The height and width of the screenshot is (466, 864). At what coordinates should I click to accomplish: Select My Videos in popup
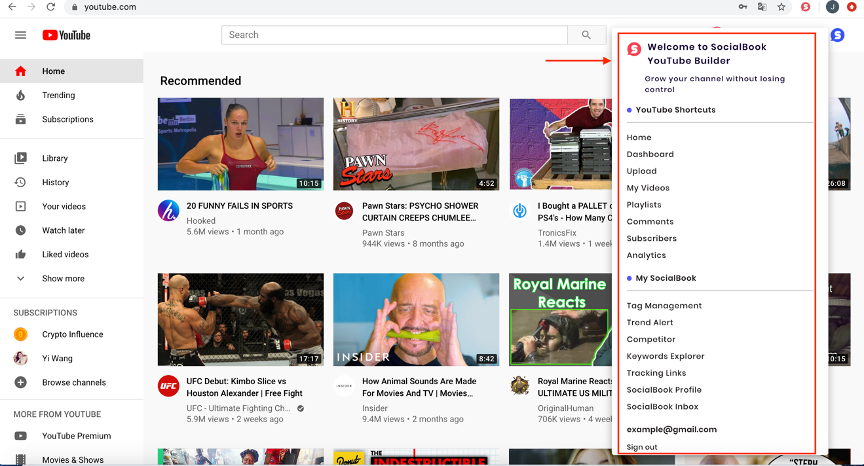coord(648,188)
